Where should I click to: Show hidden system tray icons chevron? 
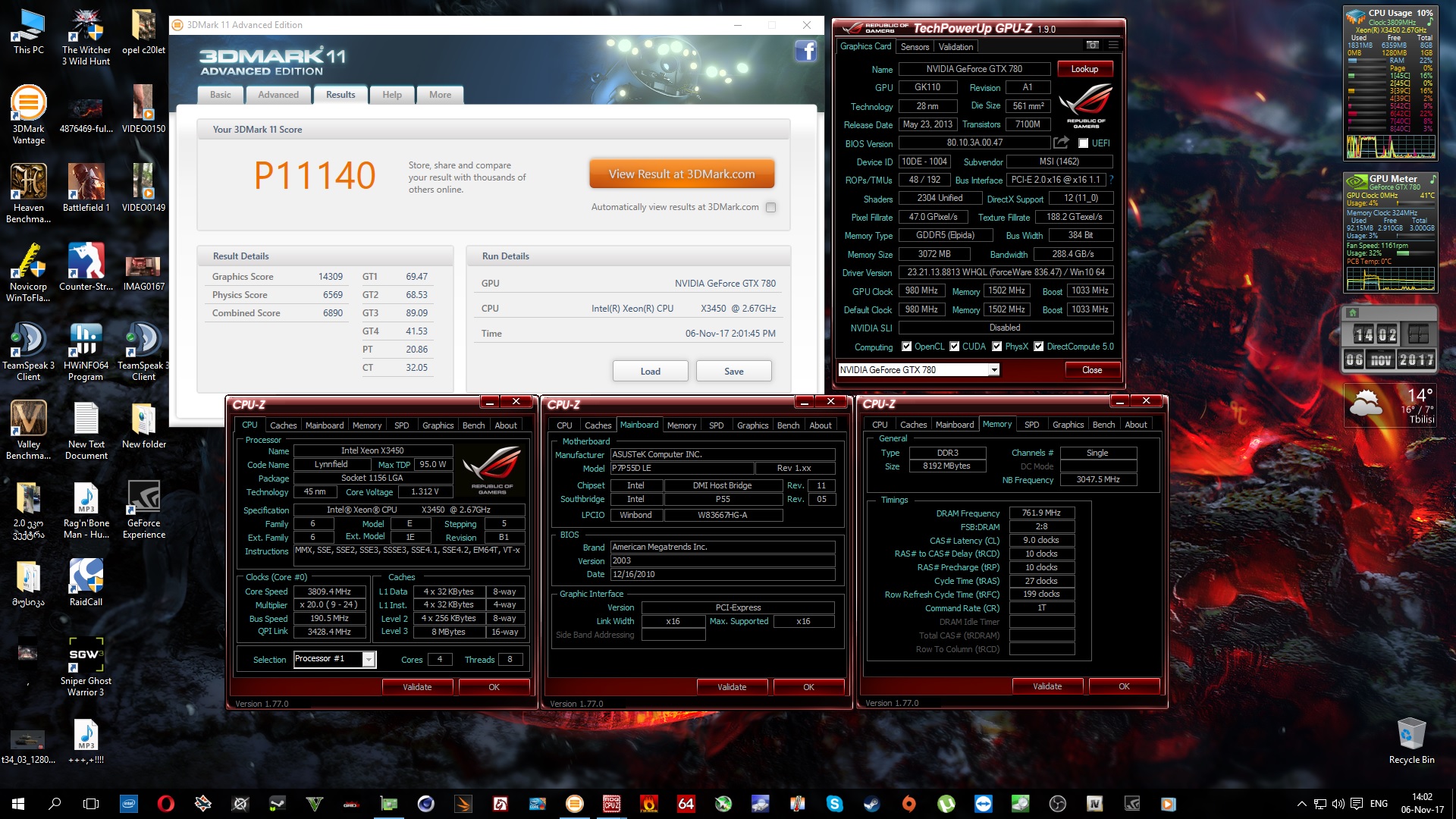tap(1301, 804)
